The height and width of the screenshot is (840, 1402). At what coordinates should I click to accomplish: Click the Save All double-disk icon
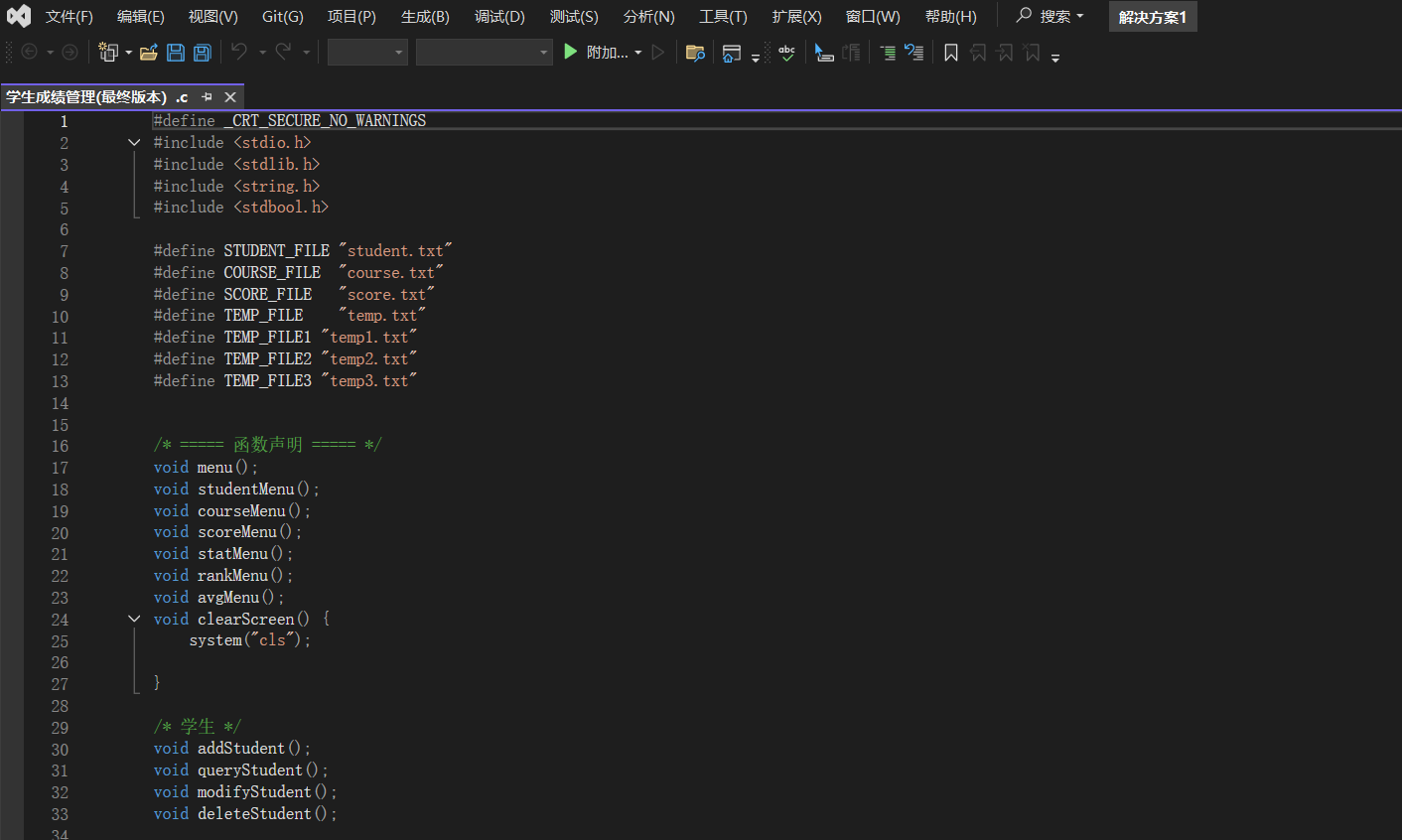203,53
